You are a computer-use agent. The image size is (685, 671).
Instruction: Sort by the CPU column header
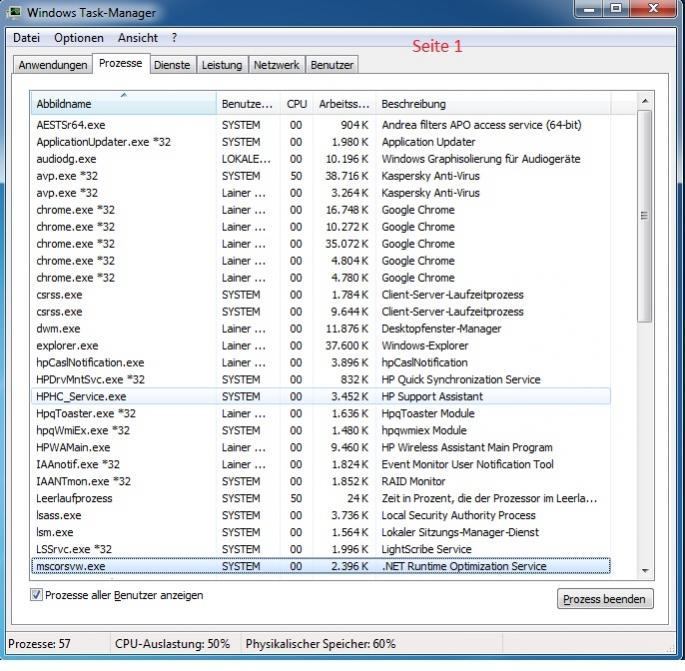click(x=297, y=104)
